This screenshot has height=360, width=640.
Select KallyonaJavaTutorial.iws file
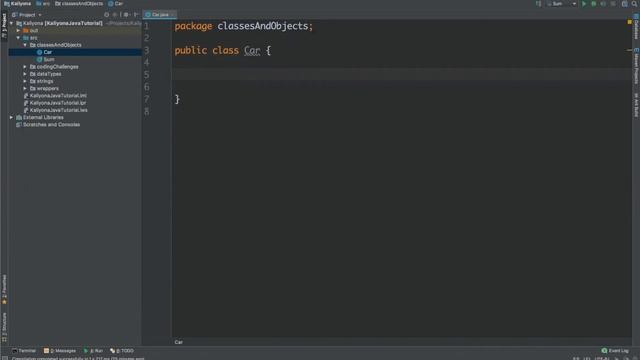pos(75,110)
